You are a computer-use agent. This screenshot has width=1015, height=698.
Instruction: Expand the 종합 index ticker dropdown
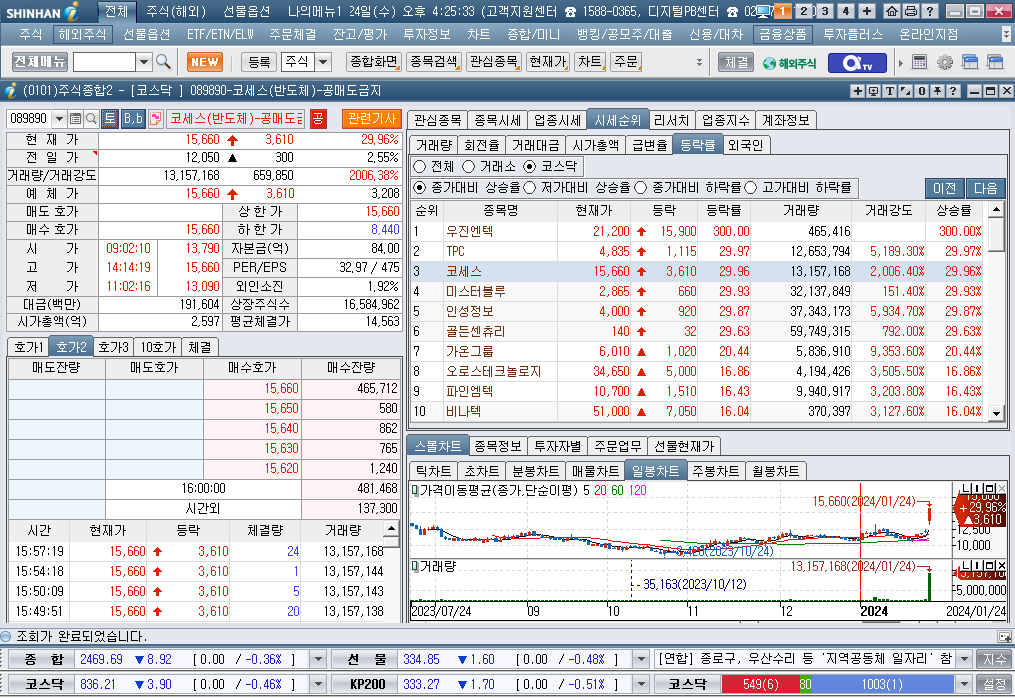click(x=318, y=660)
